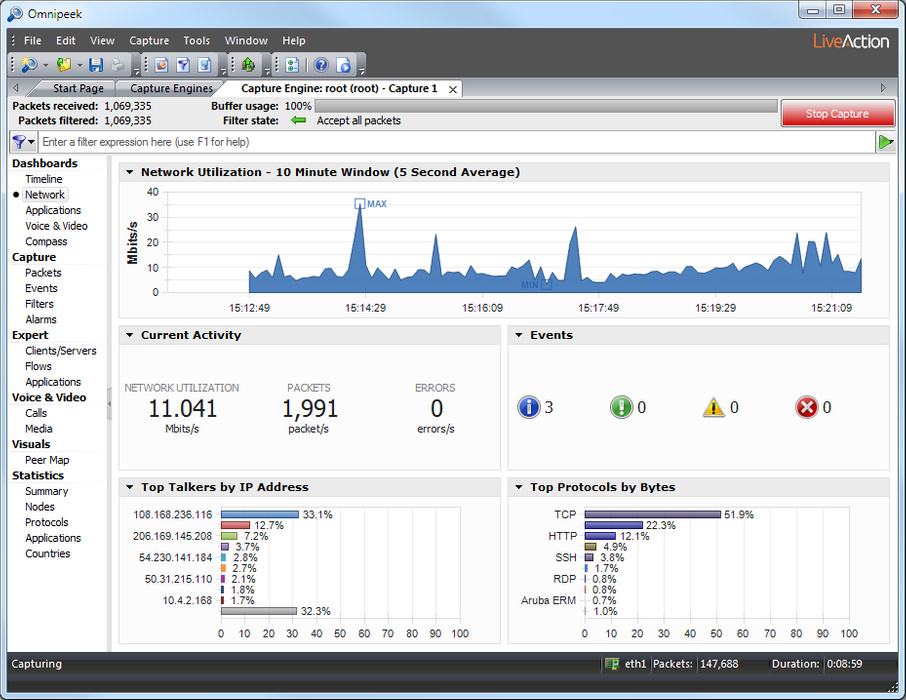Click the green Filter state arrow icon
Viewport: 906px width, 700px height.
pos(298,120)
